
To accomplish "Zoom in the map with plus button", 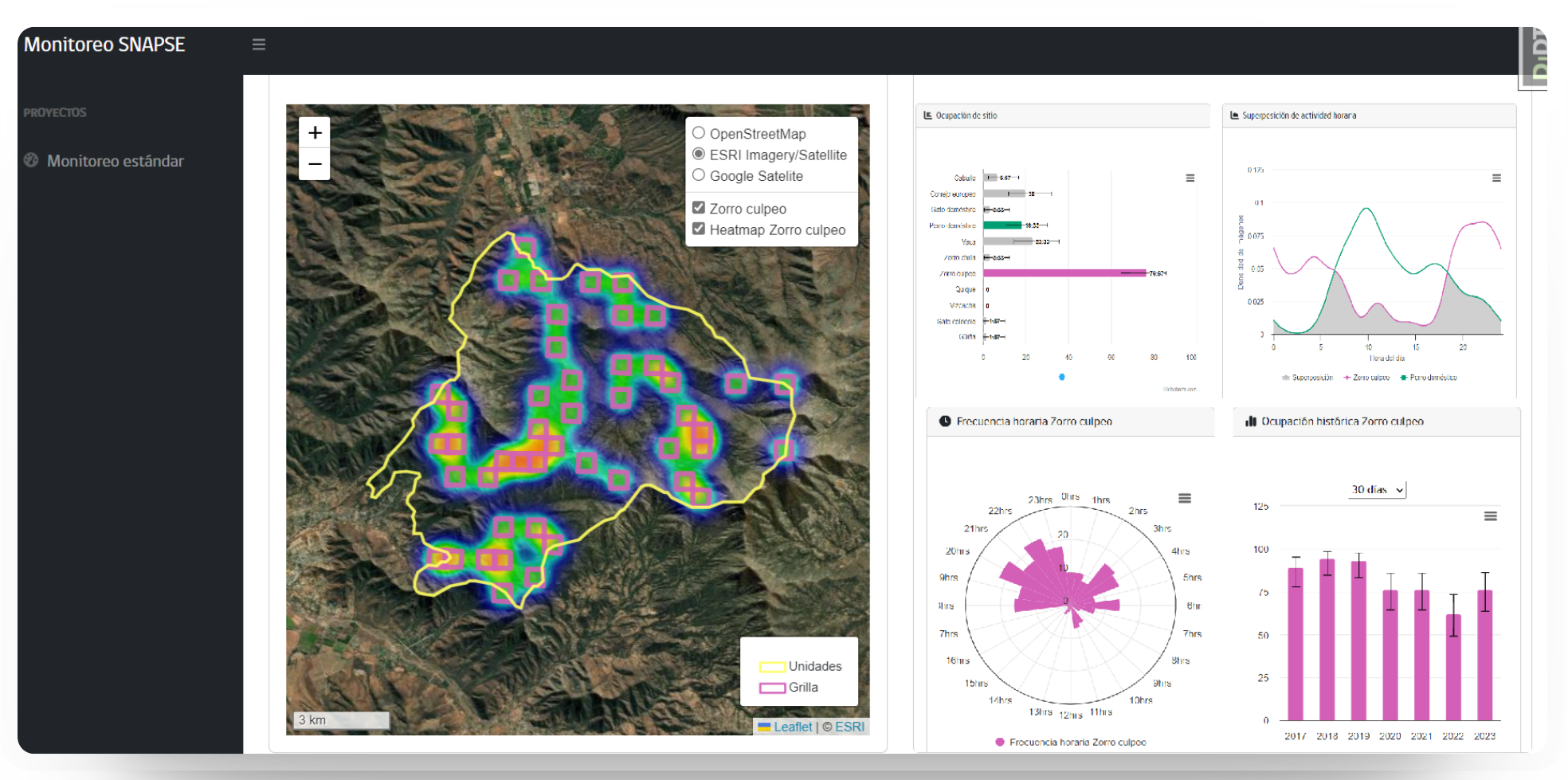I will pos(315,132).
